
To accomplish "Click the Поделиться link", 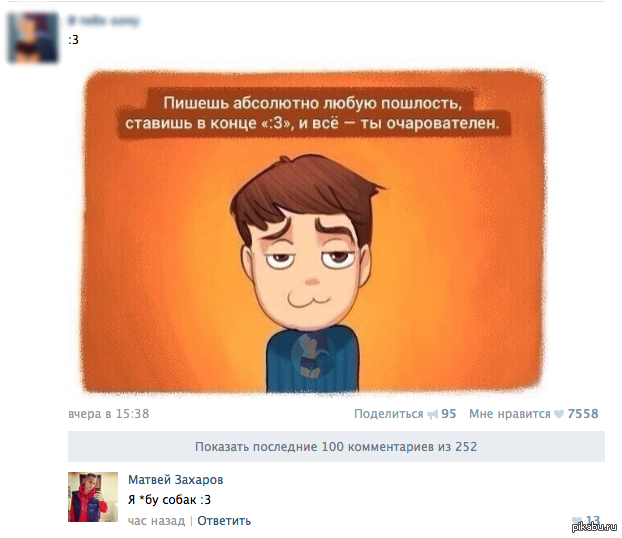I will tap(388, 414).
